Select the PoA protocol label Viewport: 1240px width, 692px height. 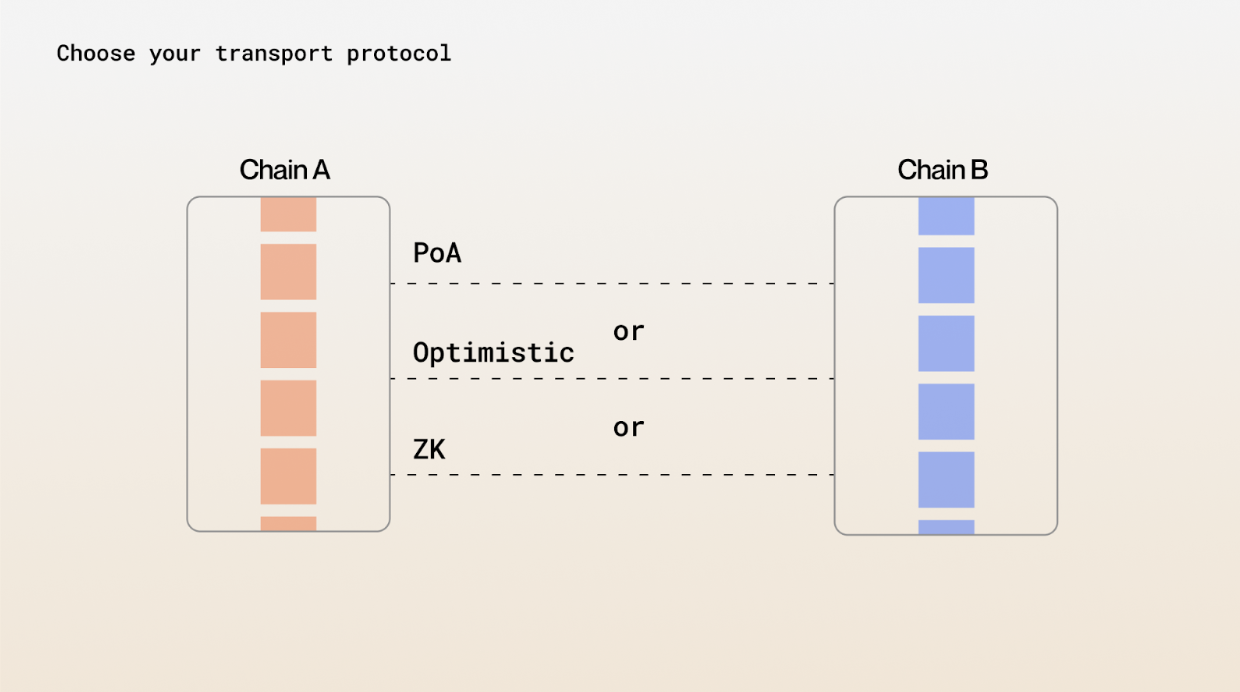[437, 253]
